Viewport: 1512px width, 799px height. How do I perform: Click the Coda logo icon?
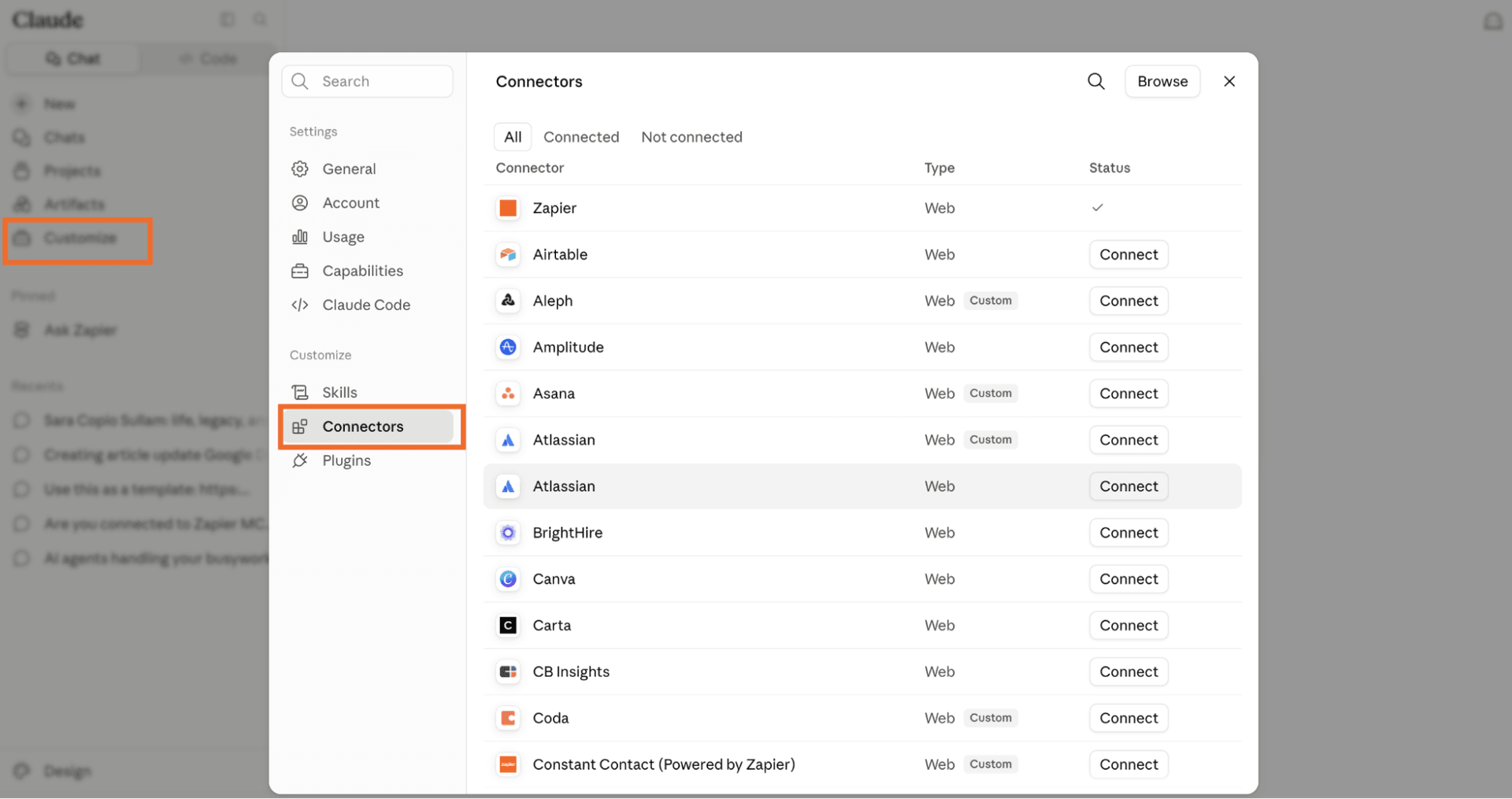[508, 719]
